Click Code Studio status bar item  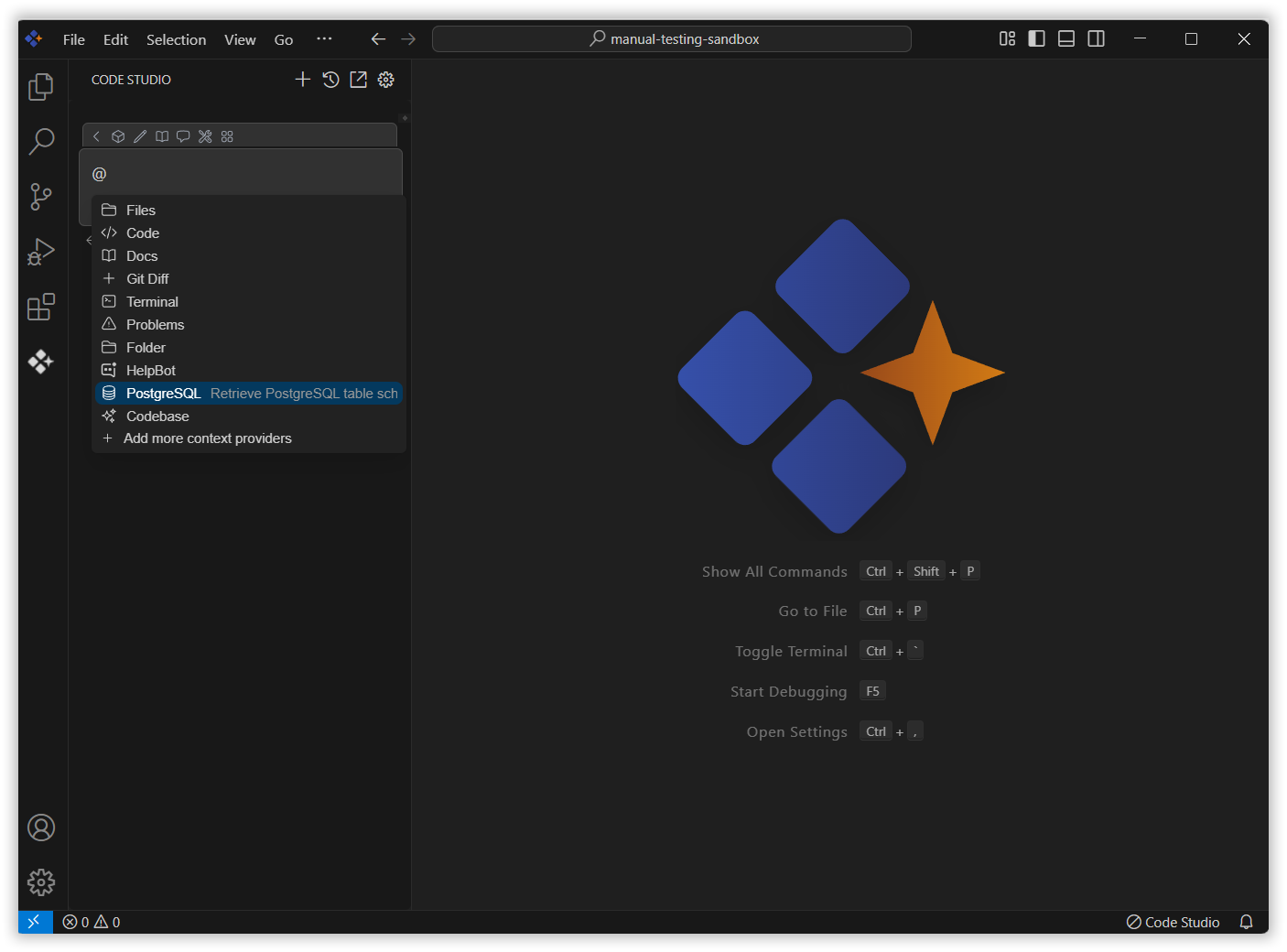pyautogui.click(x=1173, y=922)
